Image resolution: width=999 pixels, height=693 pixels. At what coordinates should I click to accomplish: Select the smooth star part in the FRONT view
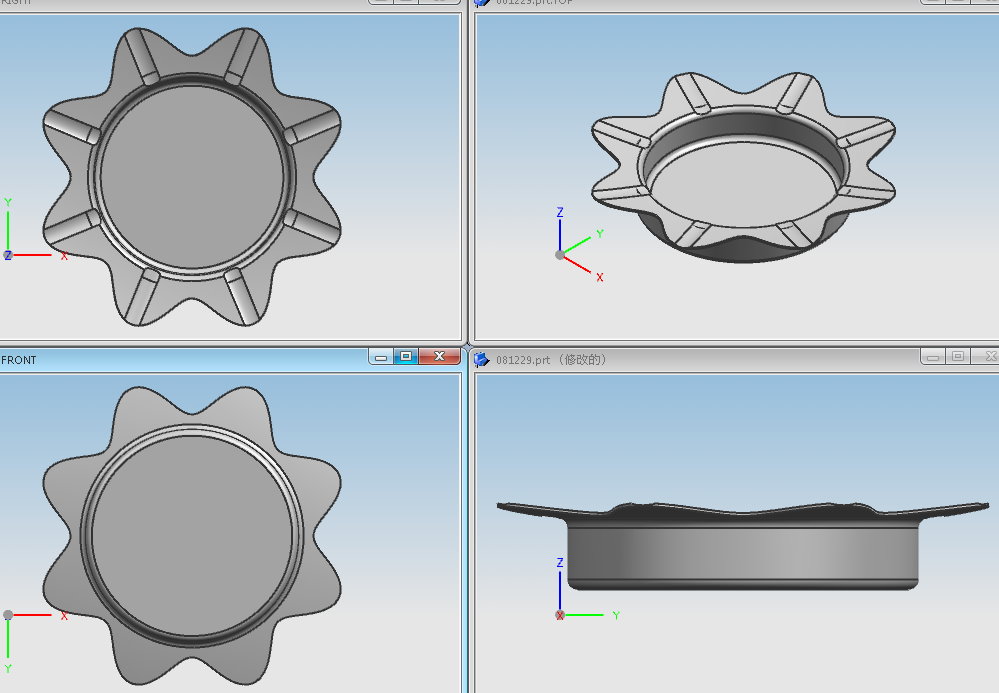[192, 536]
